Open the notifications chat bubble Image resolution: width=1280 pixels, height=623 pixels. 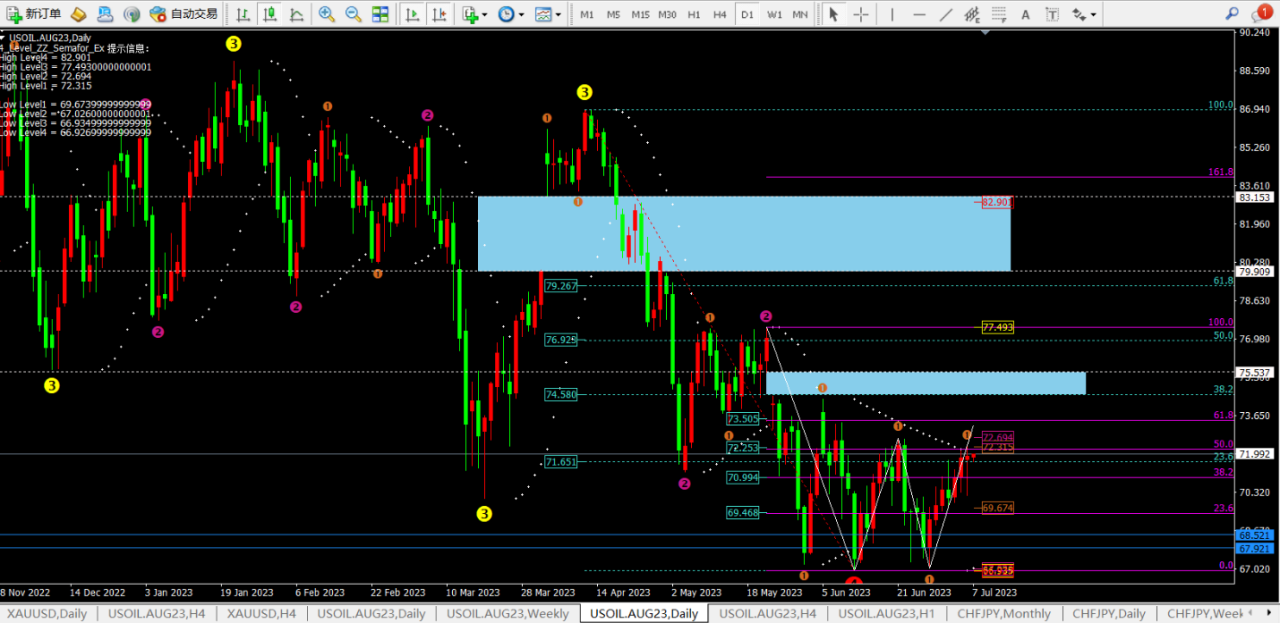pos(1261,13)
